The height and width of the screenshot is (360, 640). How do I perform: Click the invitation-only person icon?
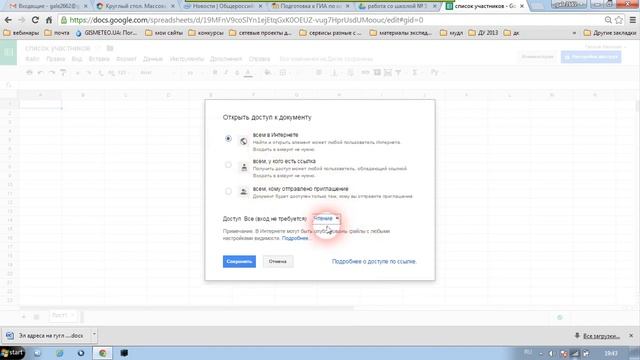(244, 192)
